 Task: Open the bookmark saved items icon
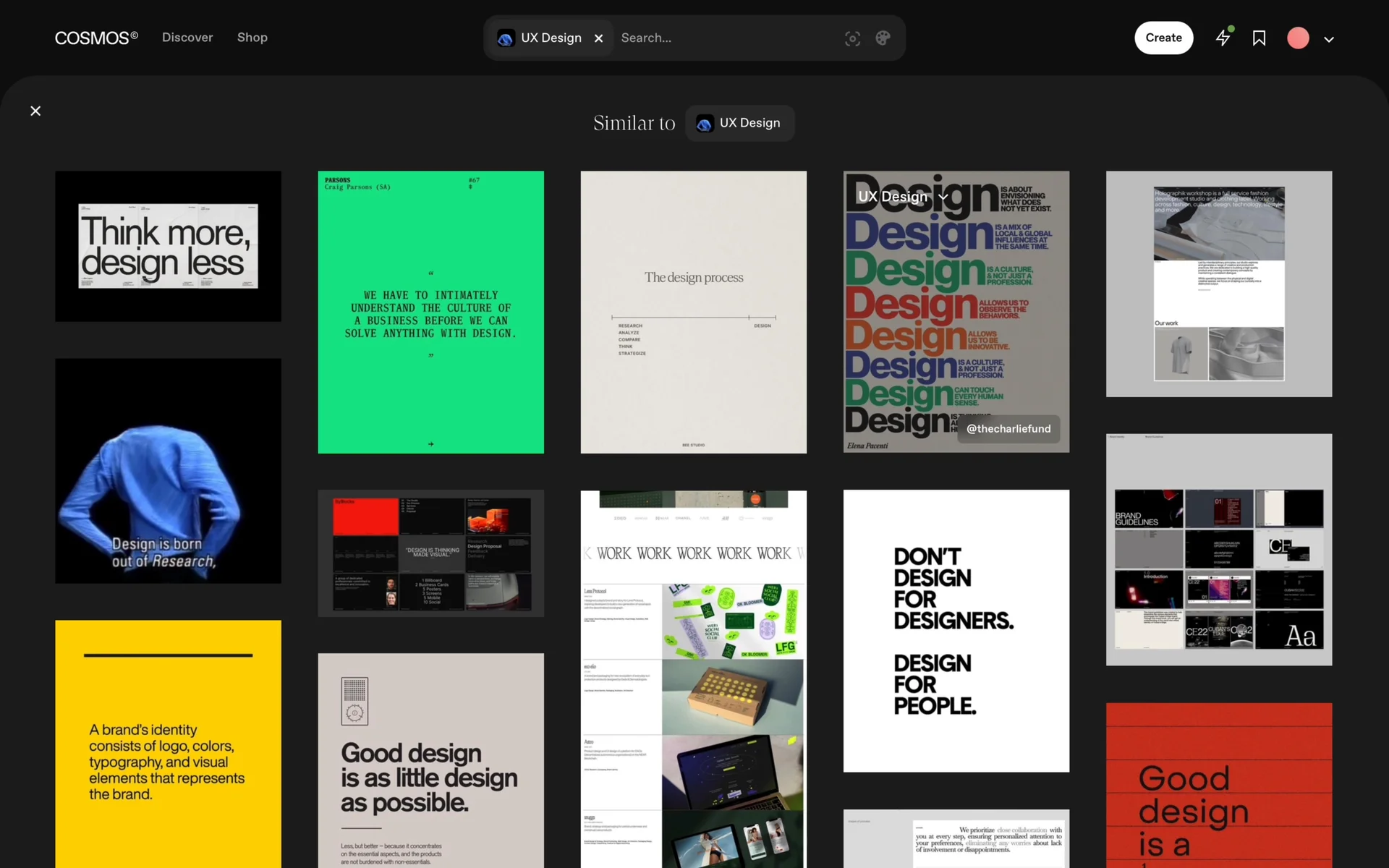pos(1259,38)
